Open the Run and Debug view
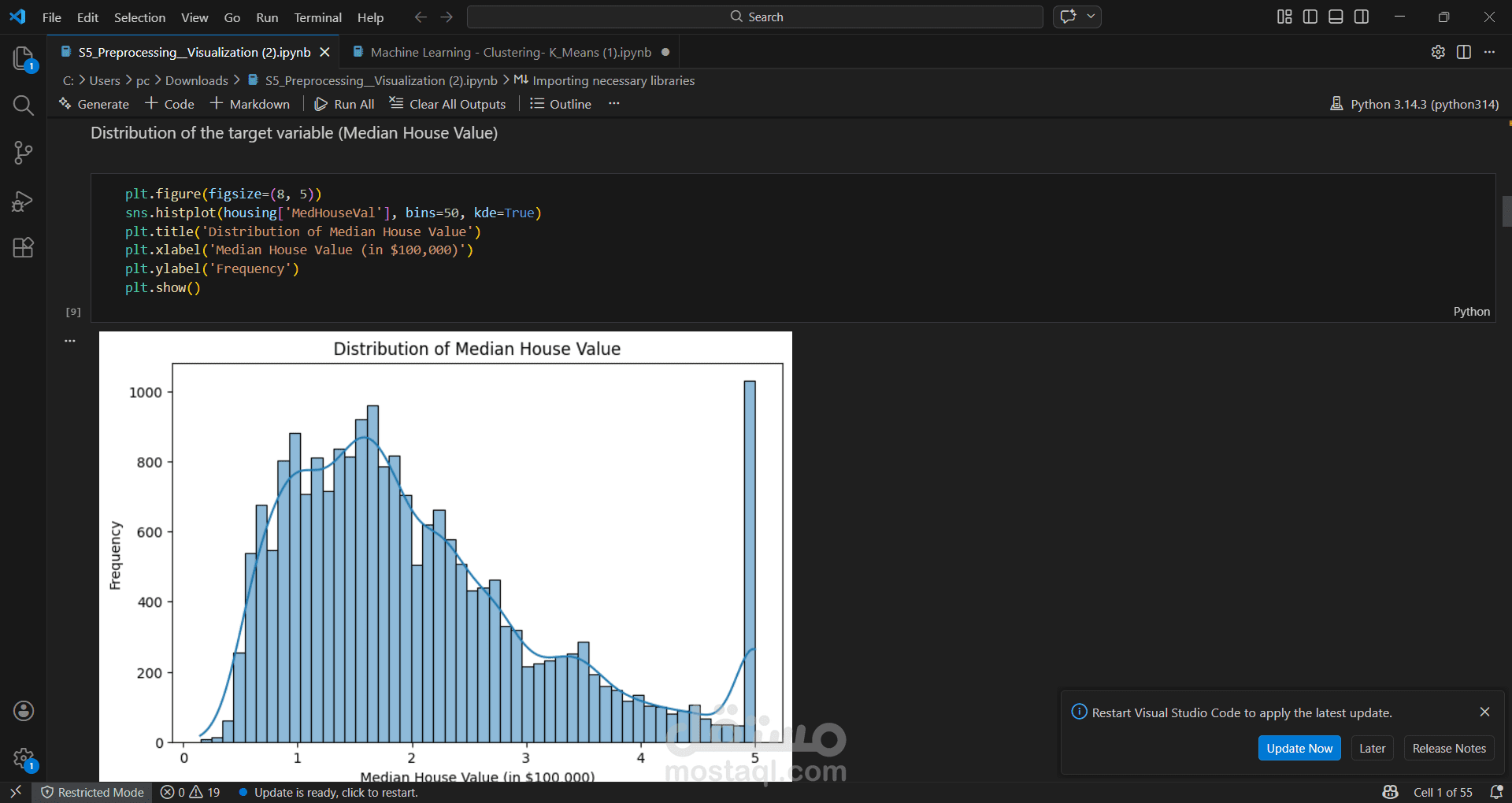Screen dimensions: 1512x803 coord(23,201)
